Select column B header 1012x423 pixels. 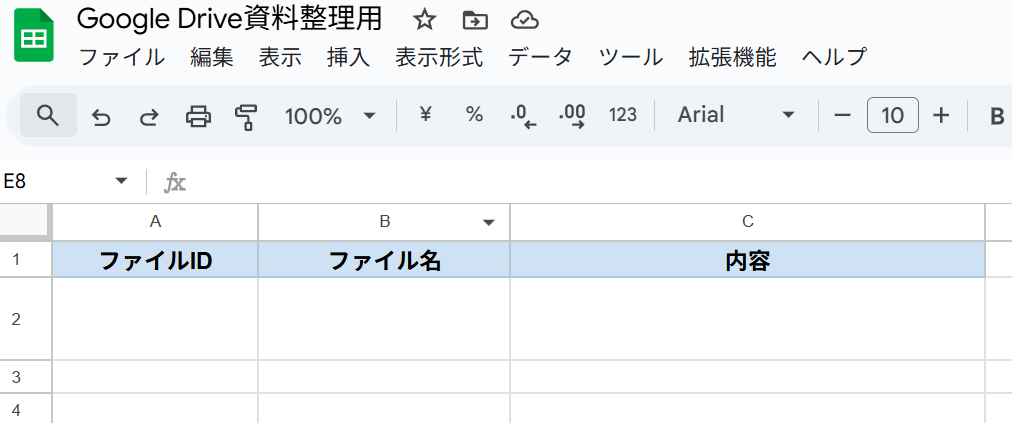click(x=384, y=222)
